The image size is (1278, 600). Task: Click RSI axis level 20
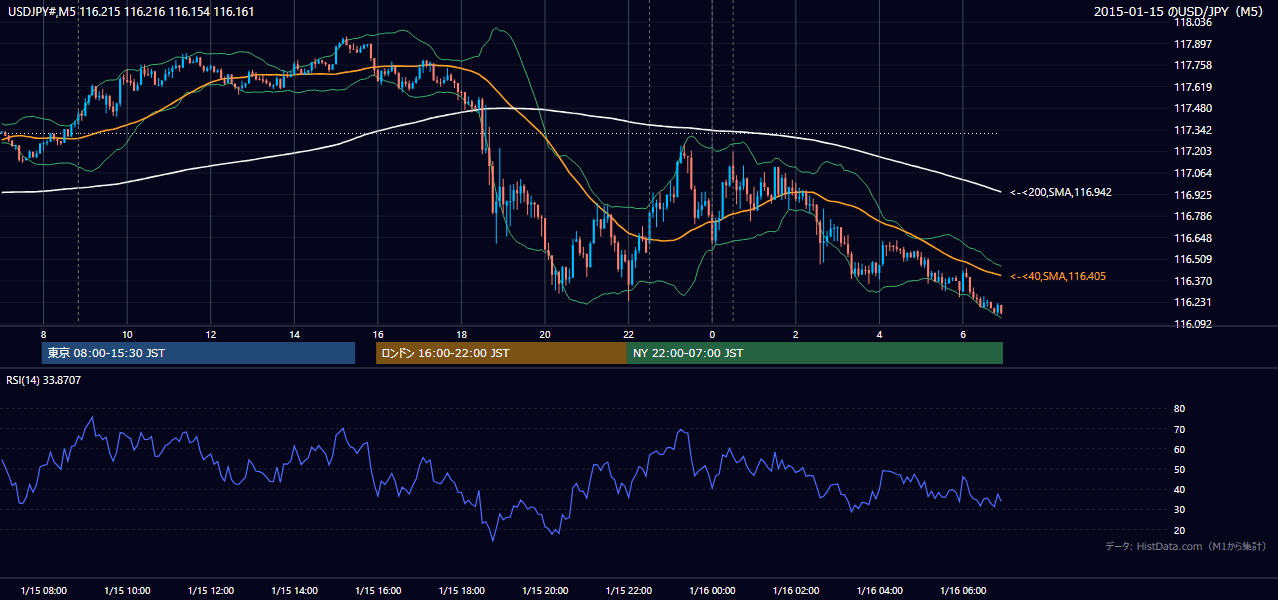tap(1179, 530)
